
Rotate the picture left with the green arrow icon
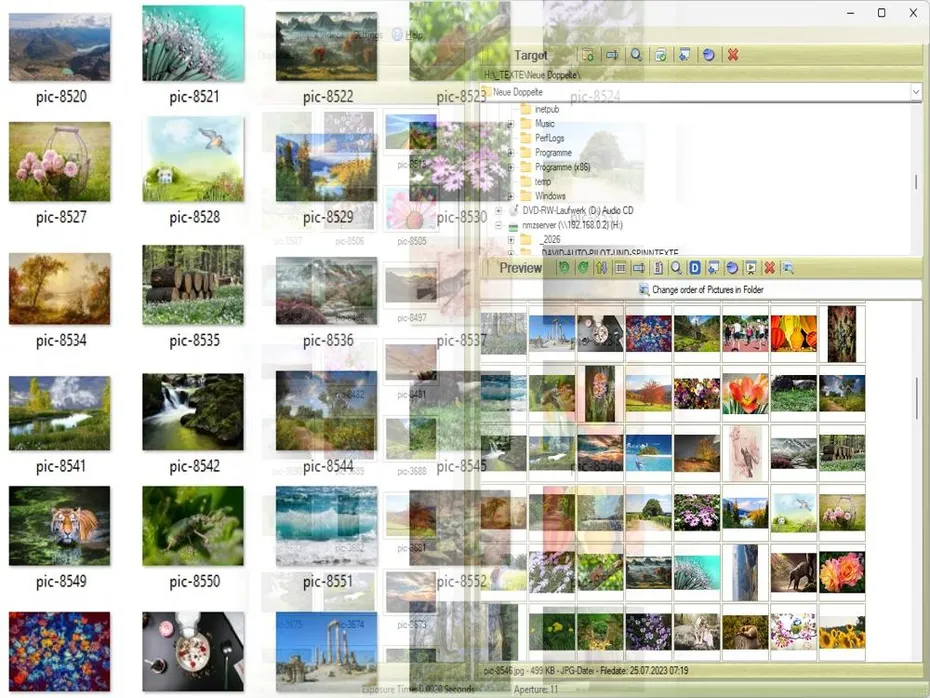[563, 267]
